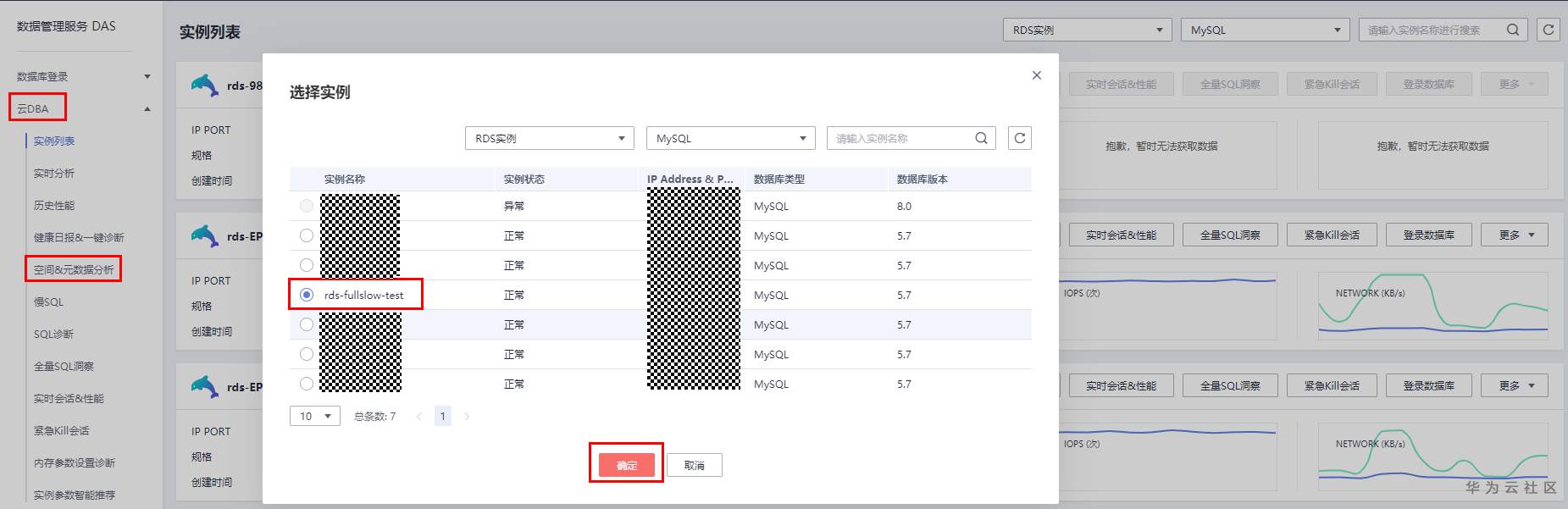Click the IP Address & P... column header
Image resolution: width=1568 pixels, height=509 pixels.
point(690,179)
